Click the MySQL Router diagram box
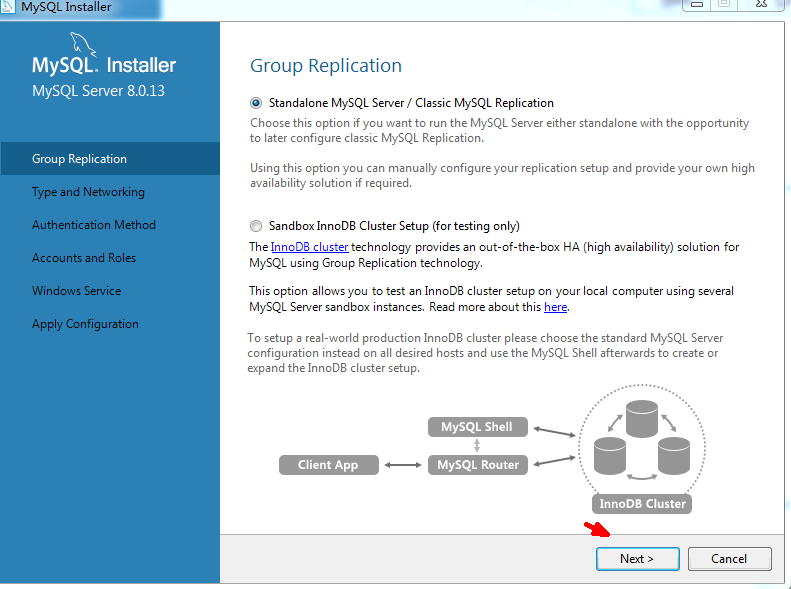The image size is (791, 589). (478, 464)
